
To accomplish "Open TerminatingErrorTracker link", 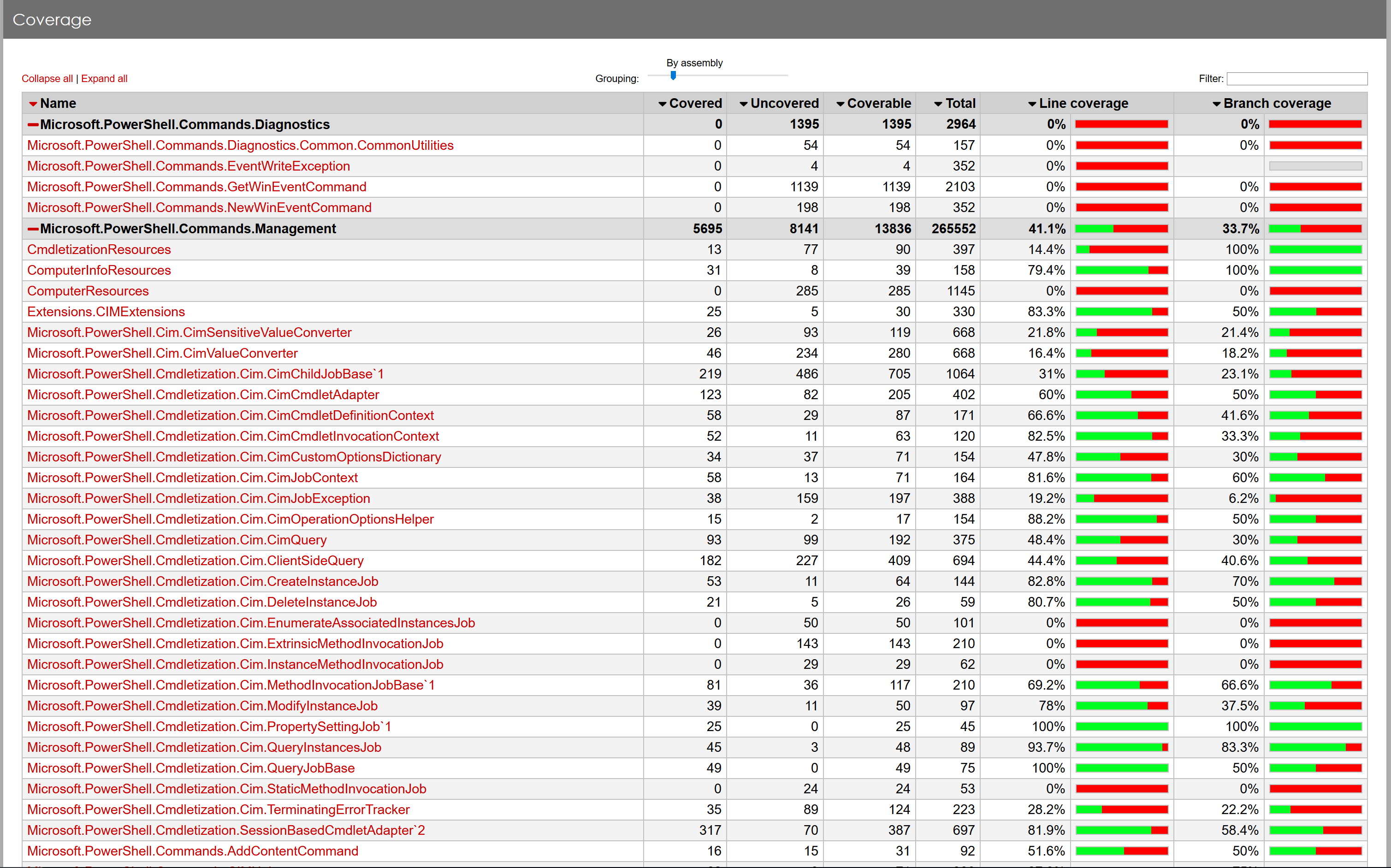I will point(218,809).
